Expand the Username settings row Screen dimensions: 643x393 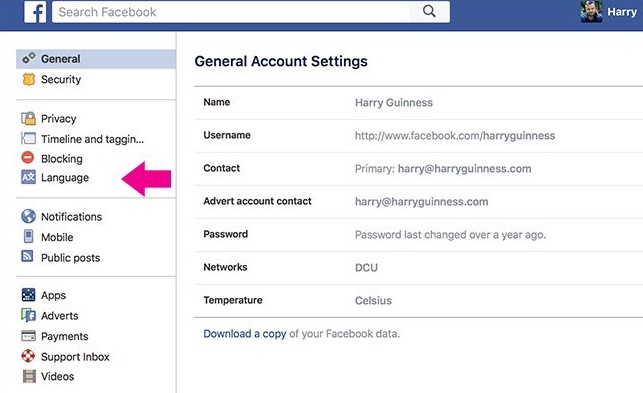pos(419,136)
